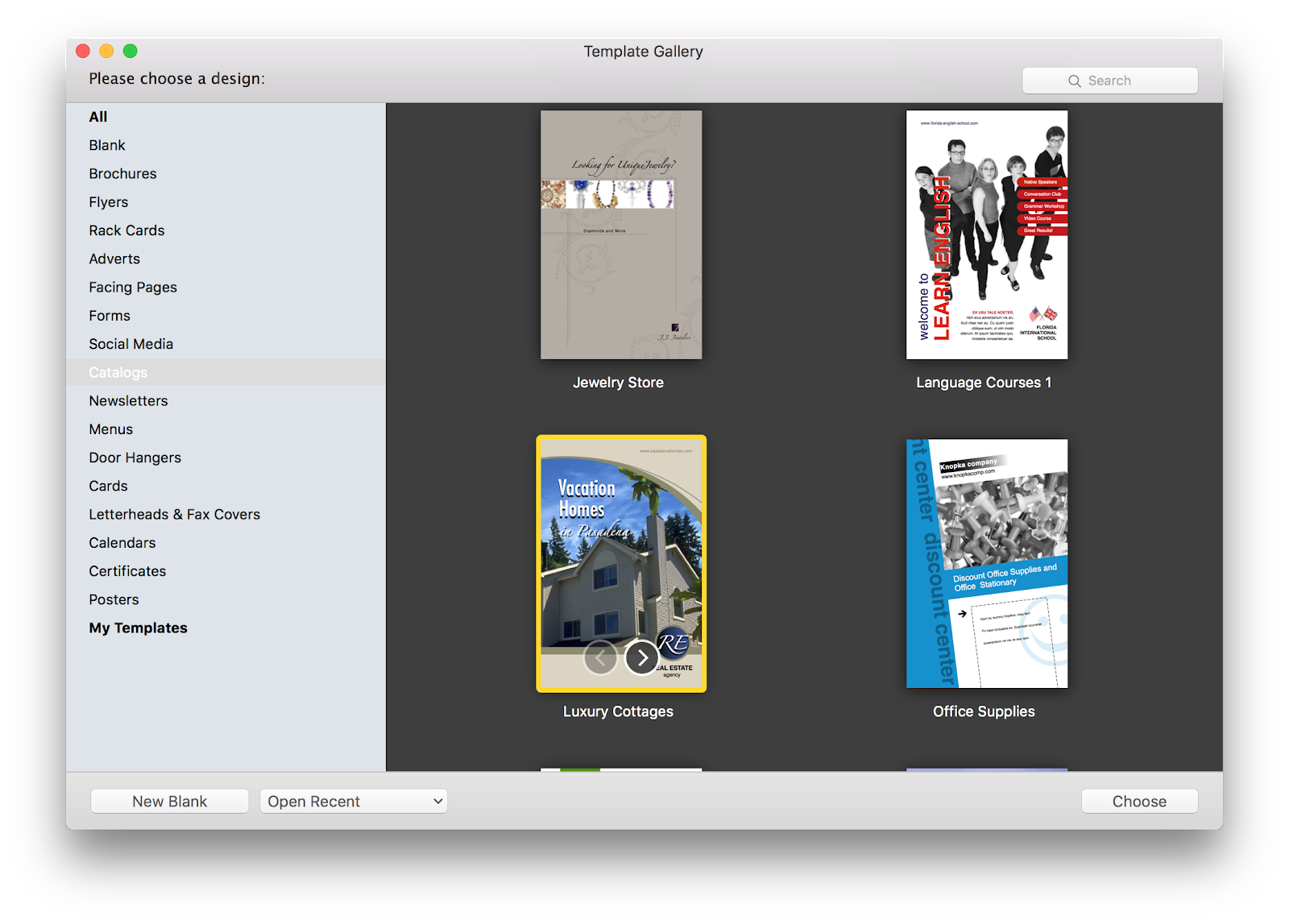
Task: Click the search magnifier icon
Action: pos(1075,81)
